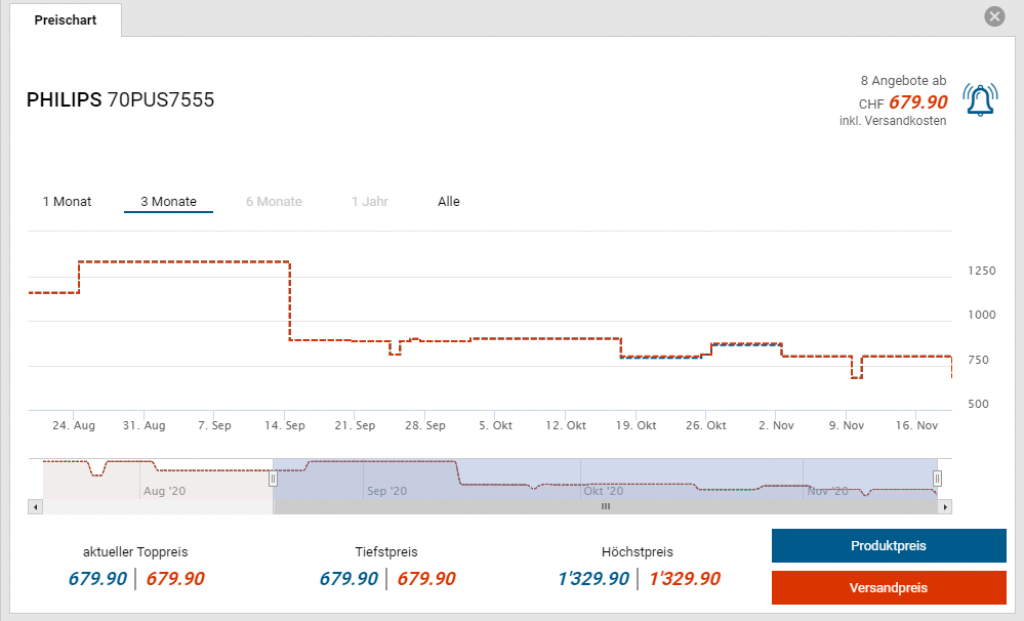Click the left range navigator handle
This screenshot has height=621, width=1024.
(x=272, y=479)
